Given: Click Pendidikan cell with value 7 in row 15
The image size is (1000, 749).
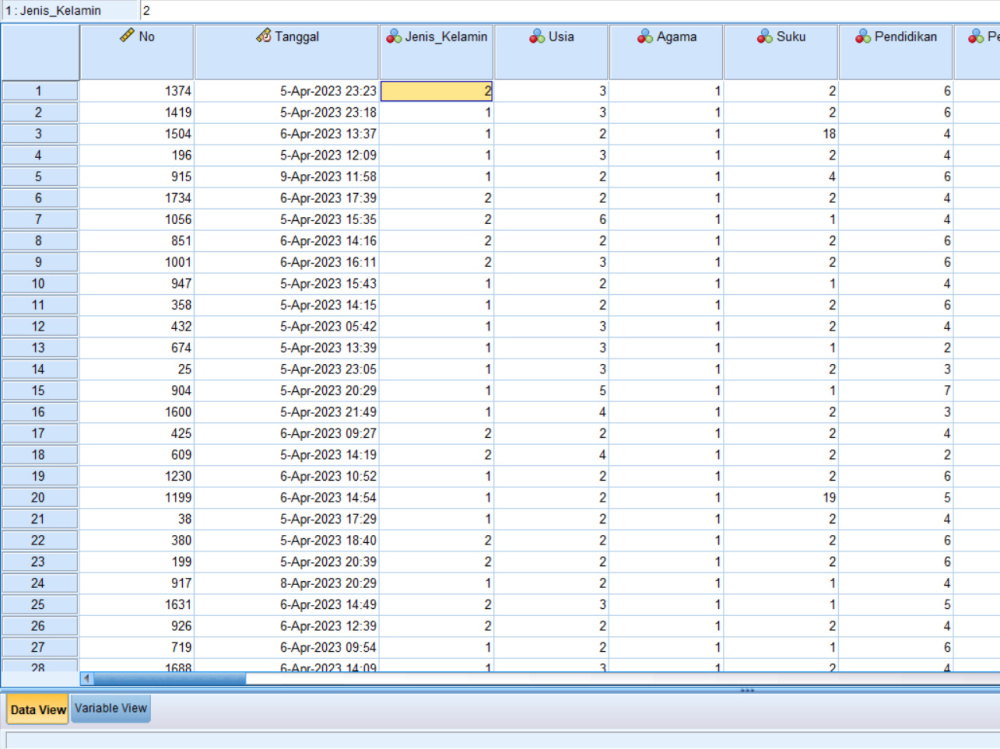Looking at the screenshot, I should [895, 390].
